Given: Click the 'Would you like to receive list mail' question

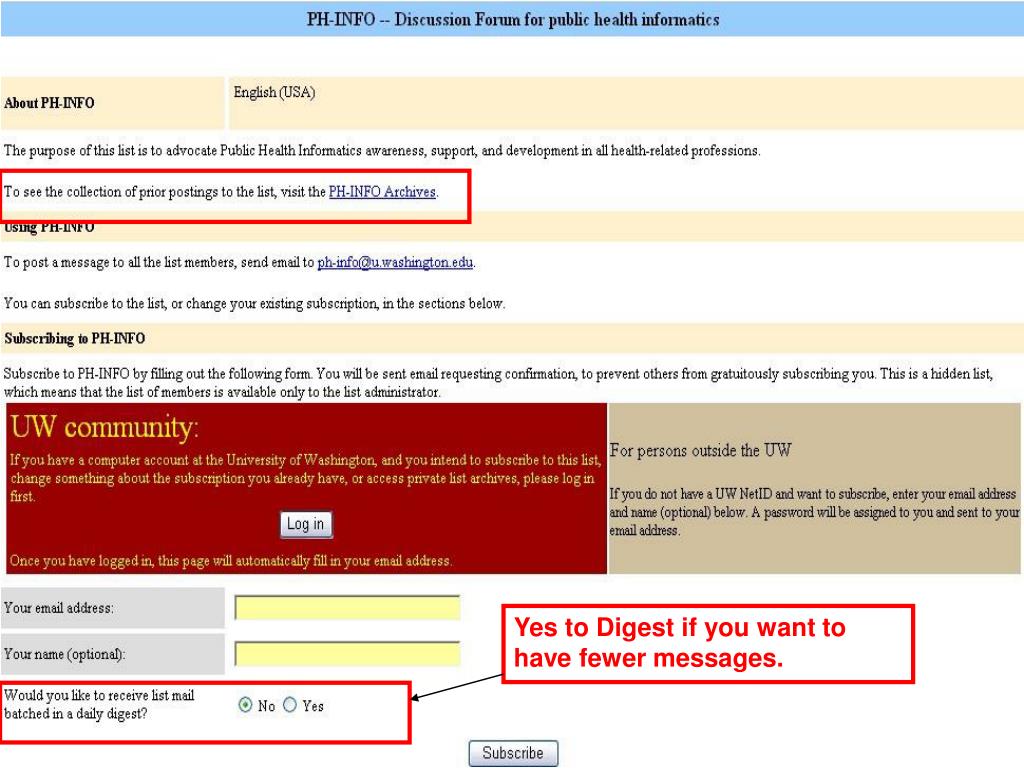Looking at the screenshot, I should pos(99,705).
